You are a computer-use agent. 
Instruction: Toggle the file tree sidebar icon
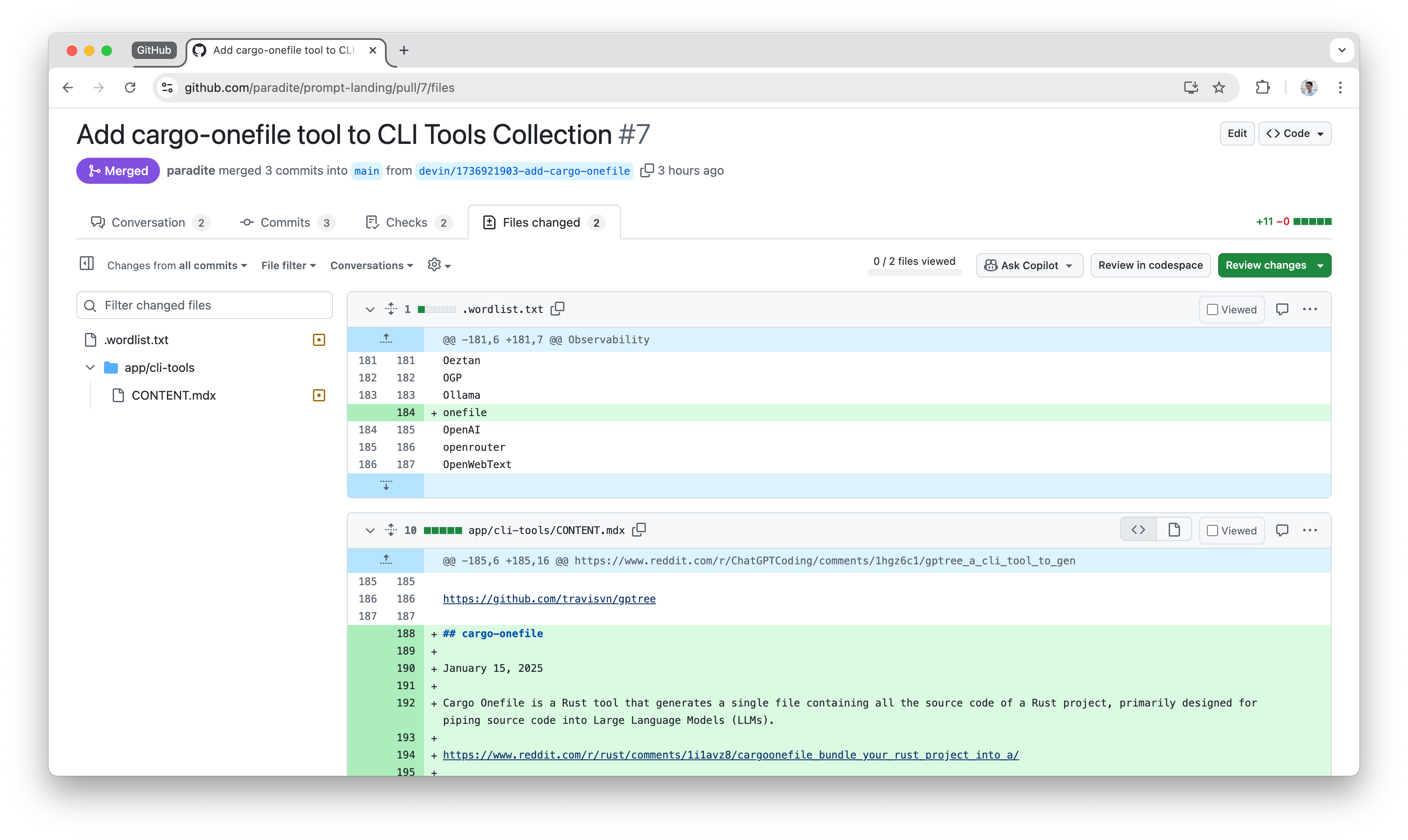click(87, 264)
